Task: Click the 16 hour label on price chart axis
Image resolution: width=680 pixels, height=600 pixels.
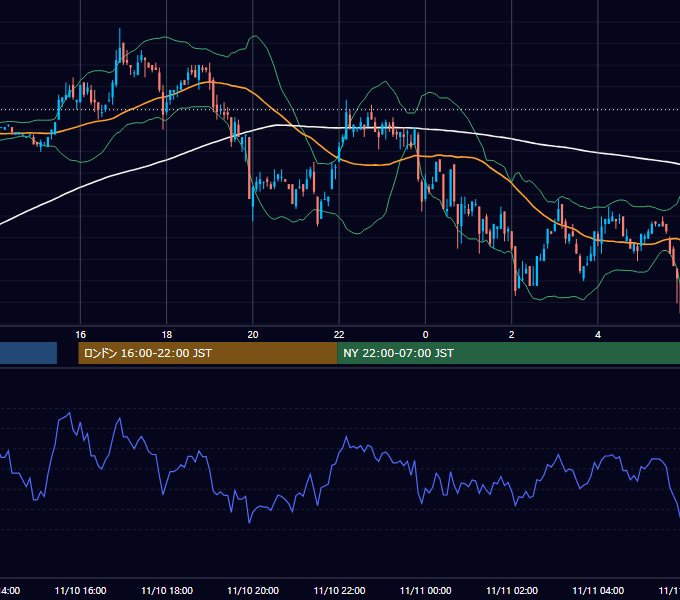Action: tap(81, 335)
